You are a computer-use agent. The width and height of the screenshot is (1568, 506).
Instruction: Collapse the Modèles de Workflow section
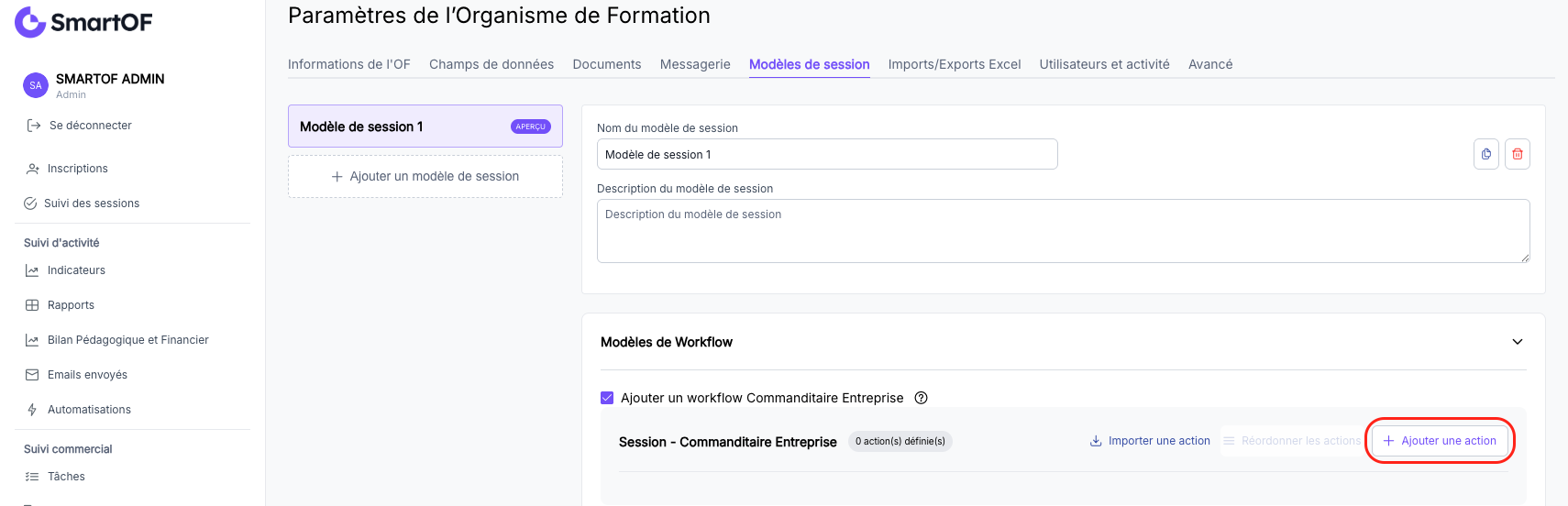tap(1518, 342)
